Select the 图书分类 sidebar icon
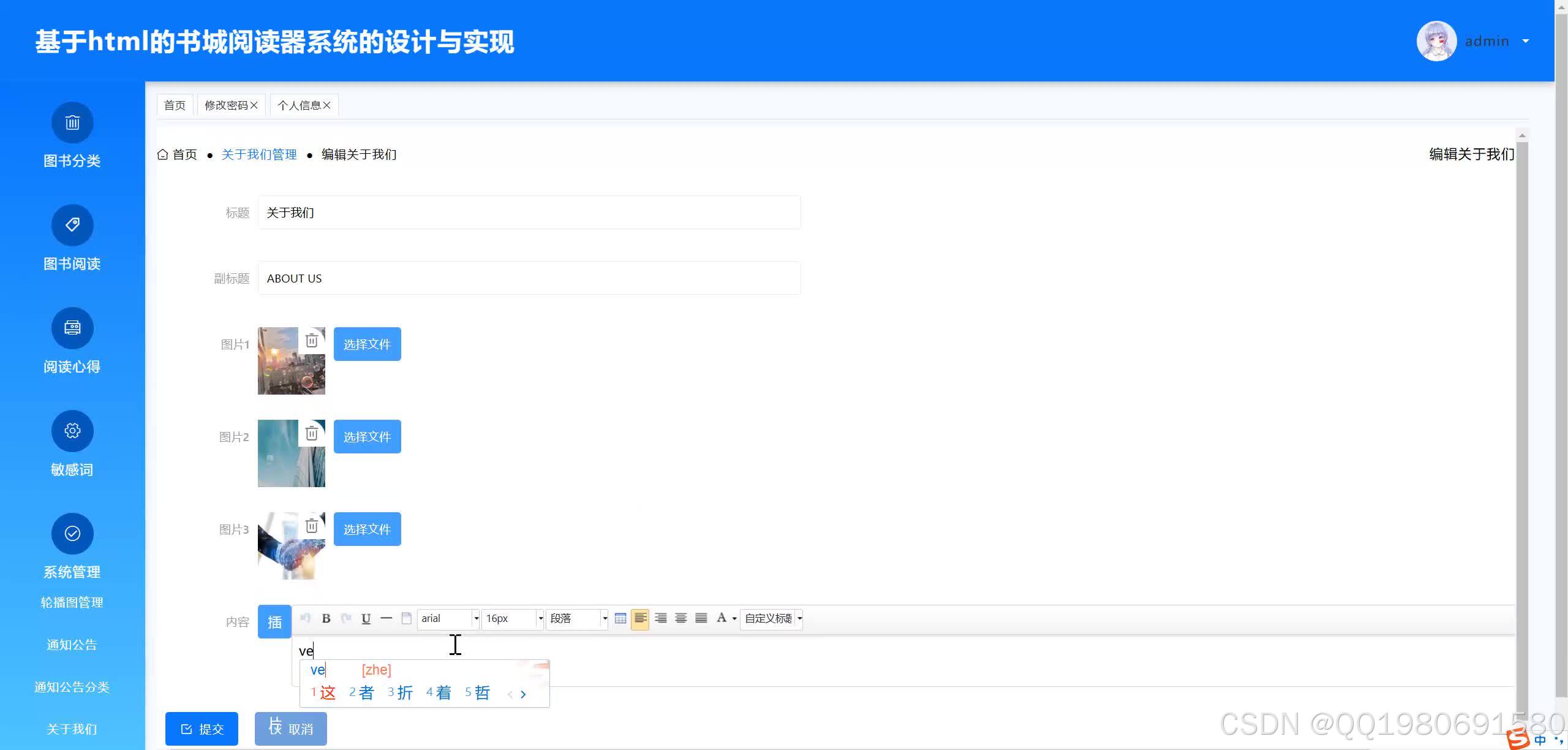The image size is (1568, 750). tap(72, 122)
